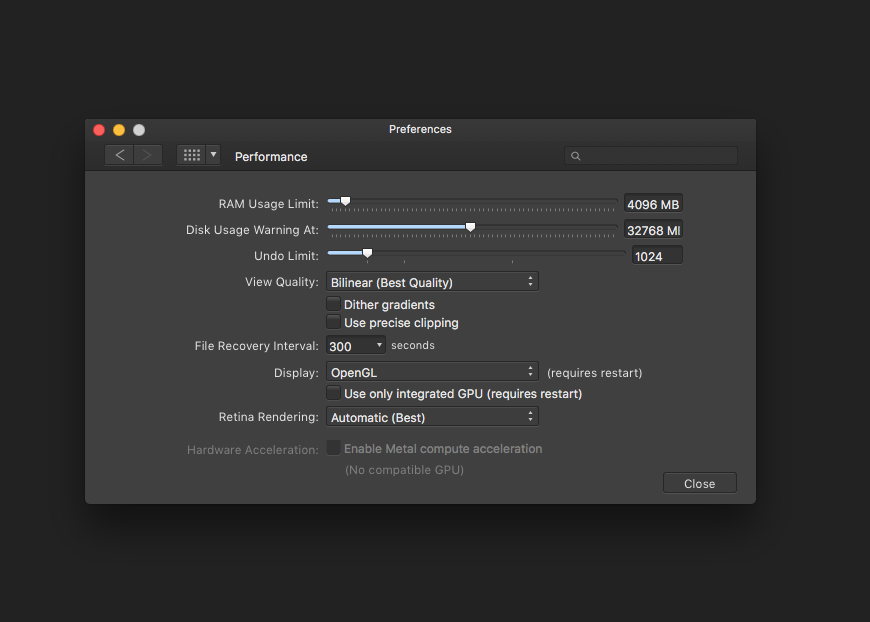Enable Dither gradients checkbox
The height and width of the screenshot is (622, 870).
[x=333, y=304]
